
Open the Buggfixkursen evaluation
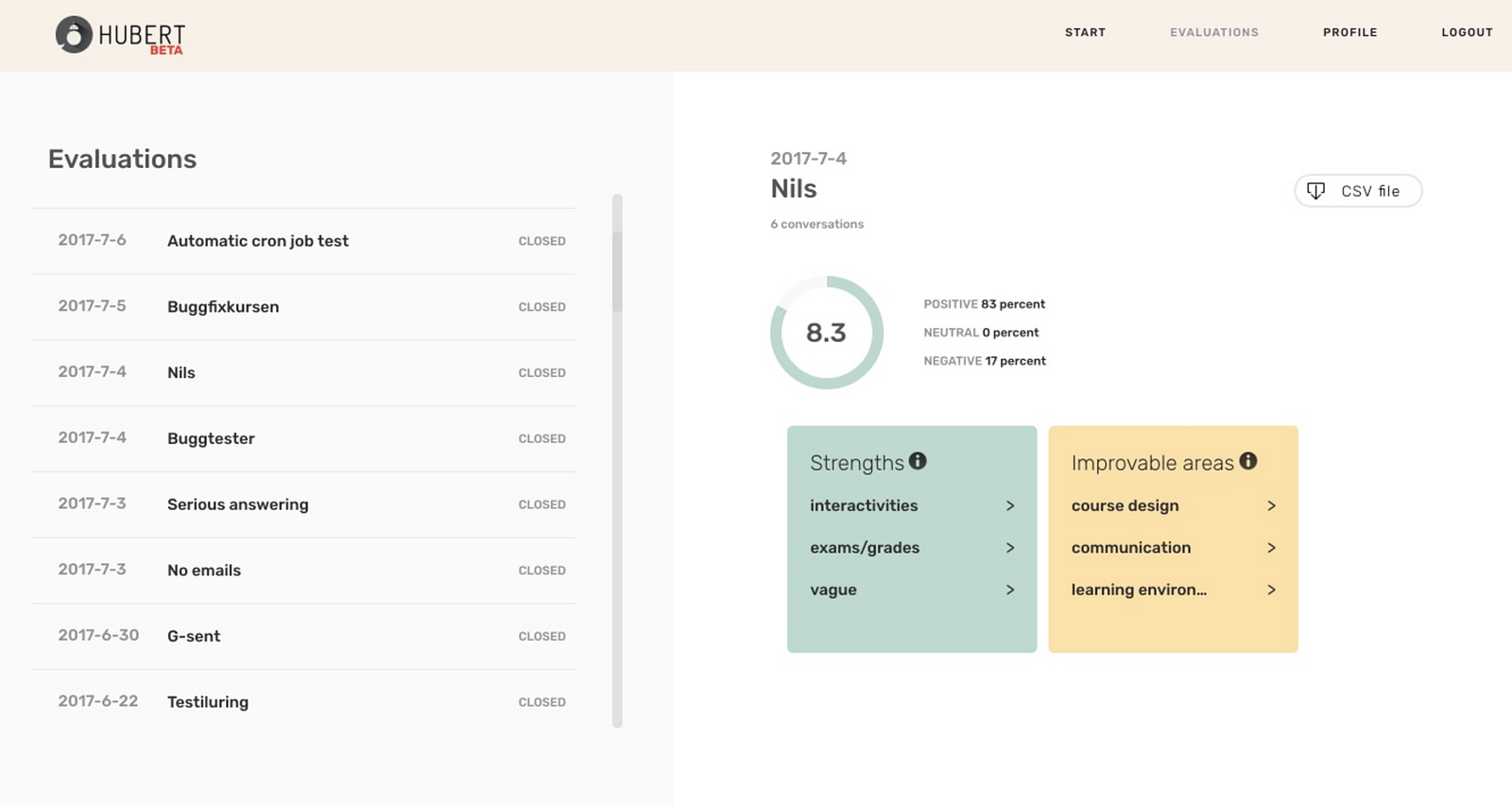[x=304, y=307]
